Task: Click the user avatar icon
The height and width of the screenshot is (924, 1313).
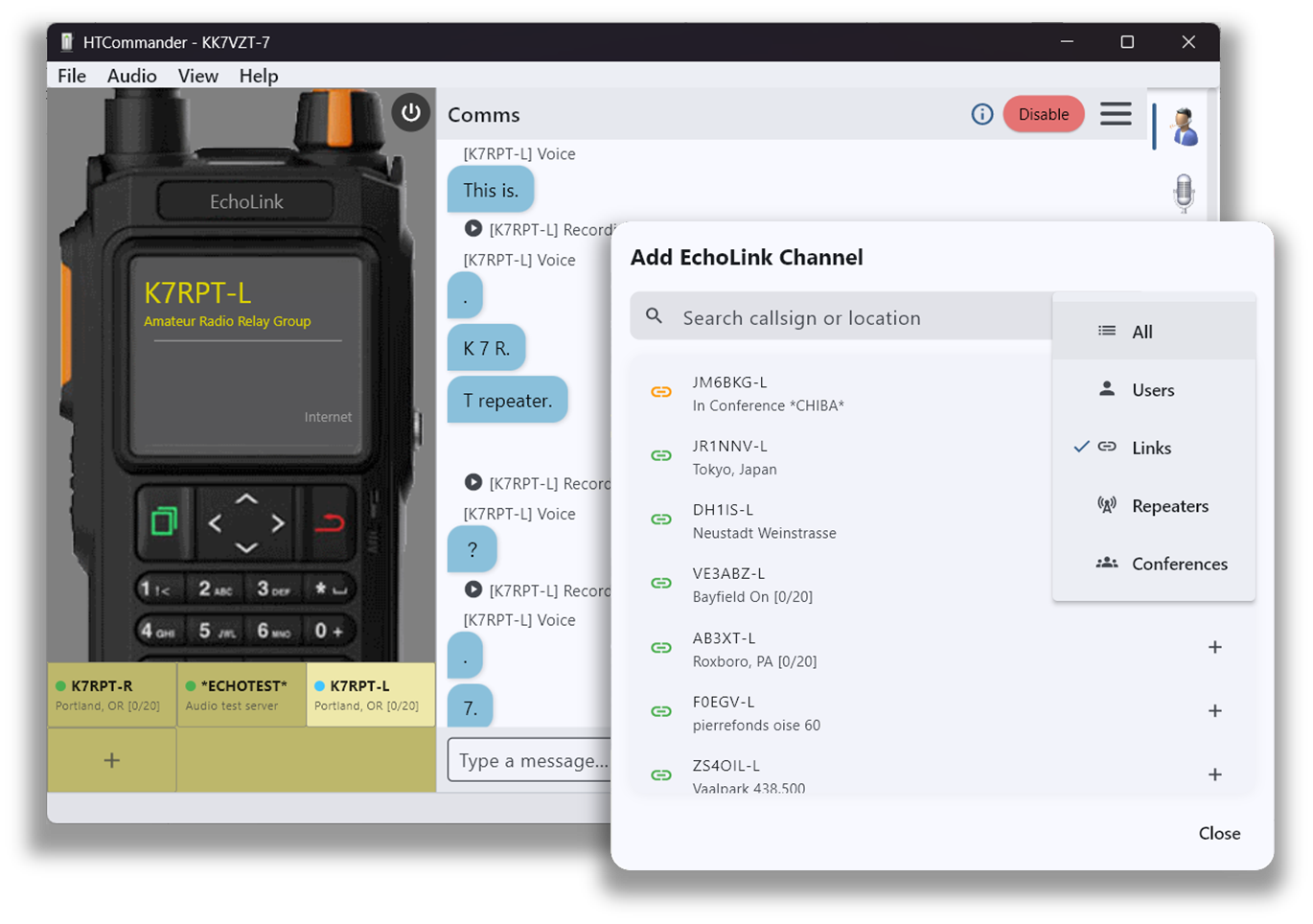Action: point(1185,127)
